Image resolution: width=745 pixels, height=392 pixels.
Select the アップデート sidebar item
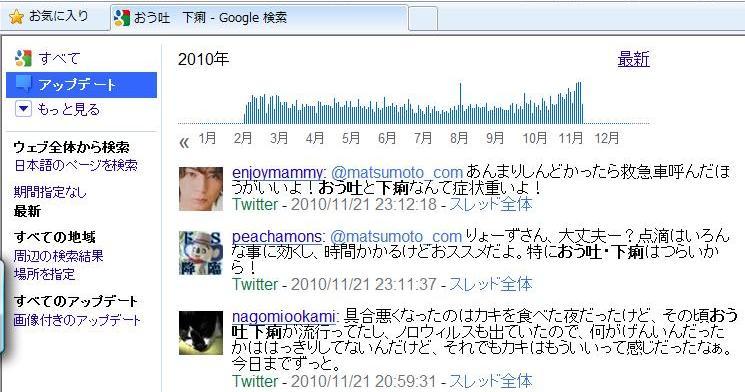[81, 85]
